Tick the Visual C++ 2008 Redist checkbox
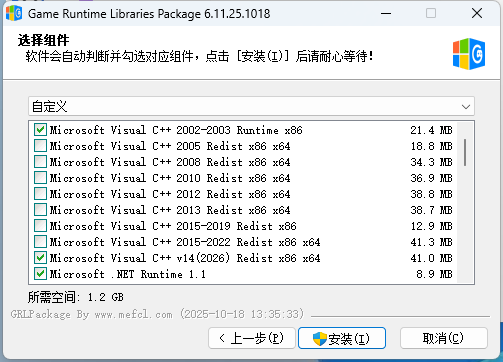 40,162
